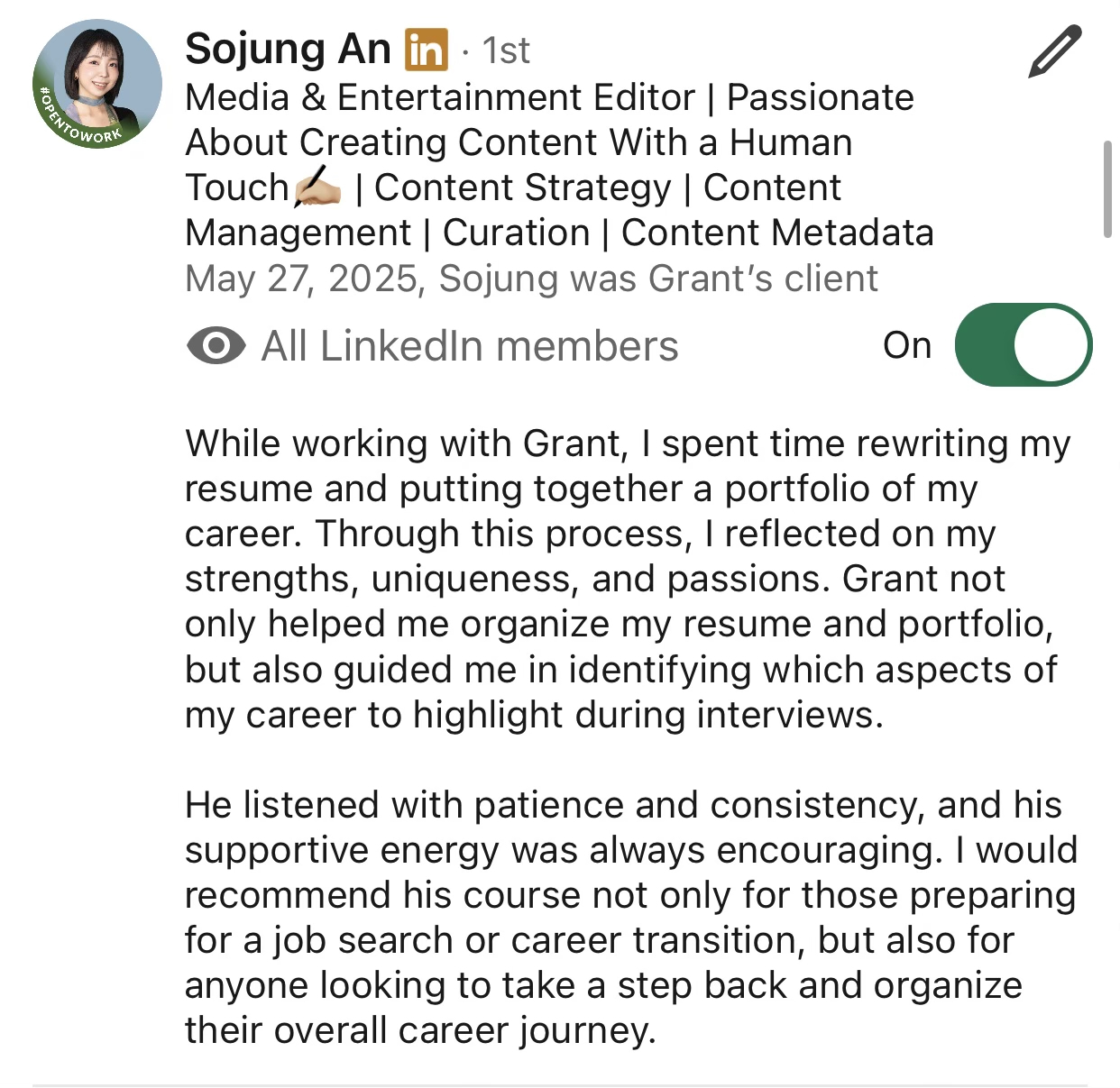Viewport: 1120px width, 1088px height.
Task: Tap Content Metadata in the headline
Action: point(777,233)
